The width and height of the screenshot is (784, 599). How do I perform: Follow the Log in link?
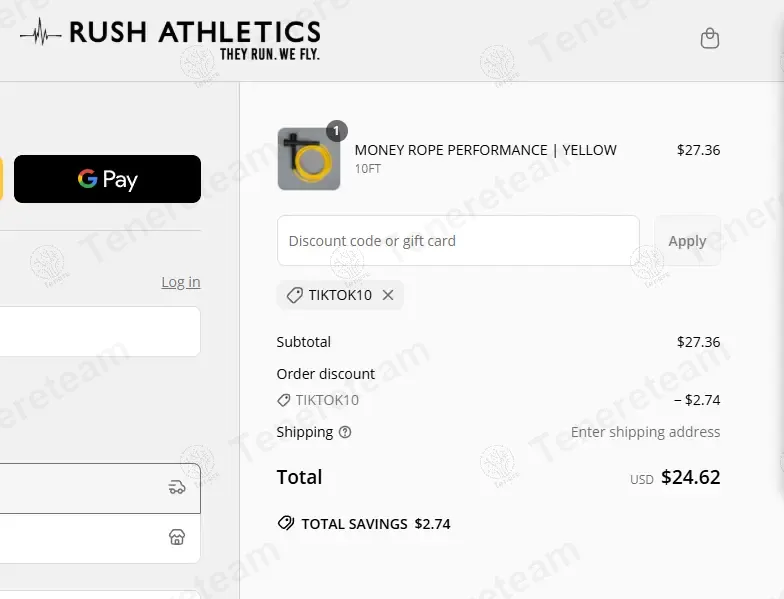click(x=181, y=282)
